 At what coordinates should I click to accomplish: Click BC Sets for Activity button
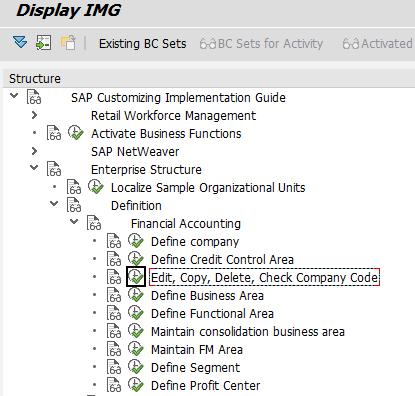[261, 44]
